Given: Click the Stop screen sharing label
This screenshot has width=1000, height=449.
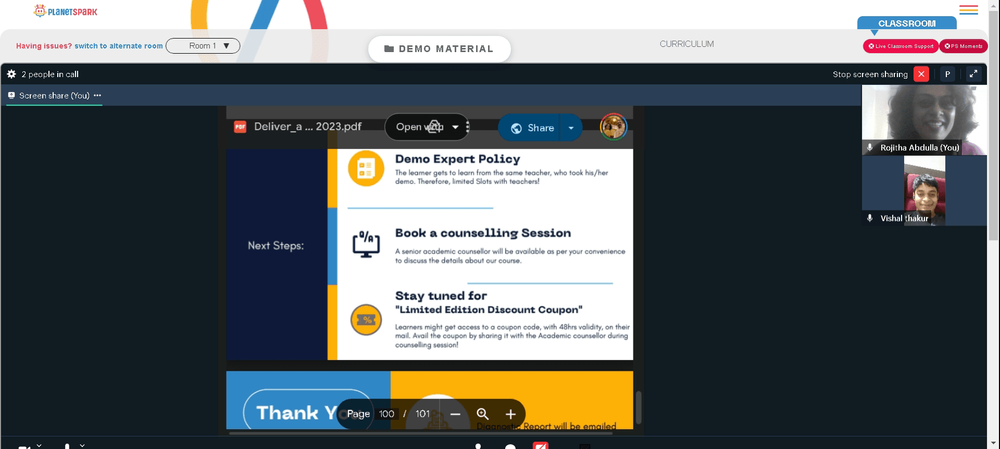Looking at the screenshot, I should 870,74.
